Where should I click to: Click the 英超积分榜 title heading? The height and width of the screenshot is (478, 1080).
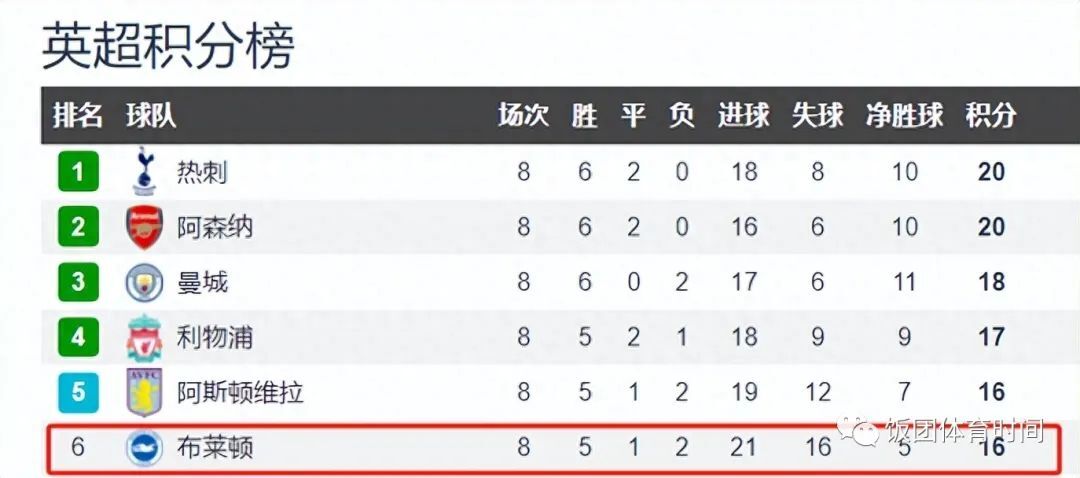pos(168,46)
